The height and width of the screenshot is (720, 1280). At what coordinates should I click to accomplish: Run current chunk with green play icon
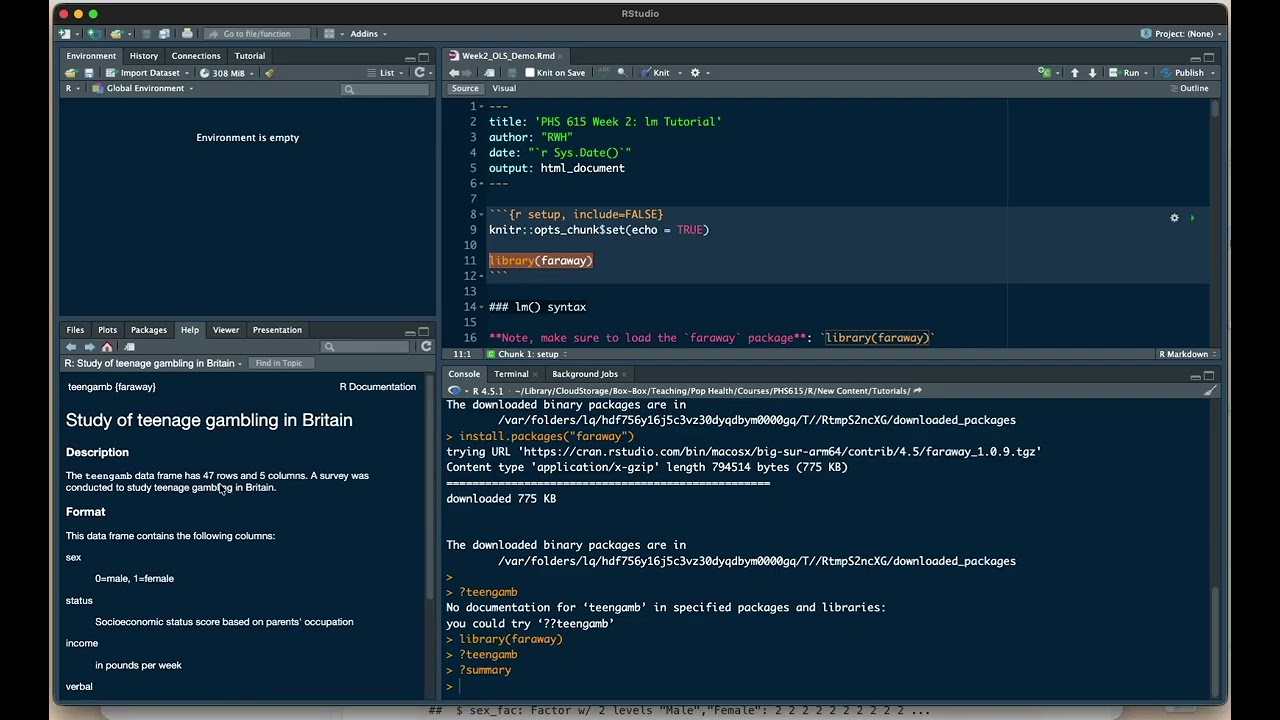(1192, 218)
